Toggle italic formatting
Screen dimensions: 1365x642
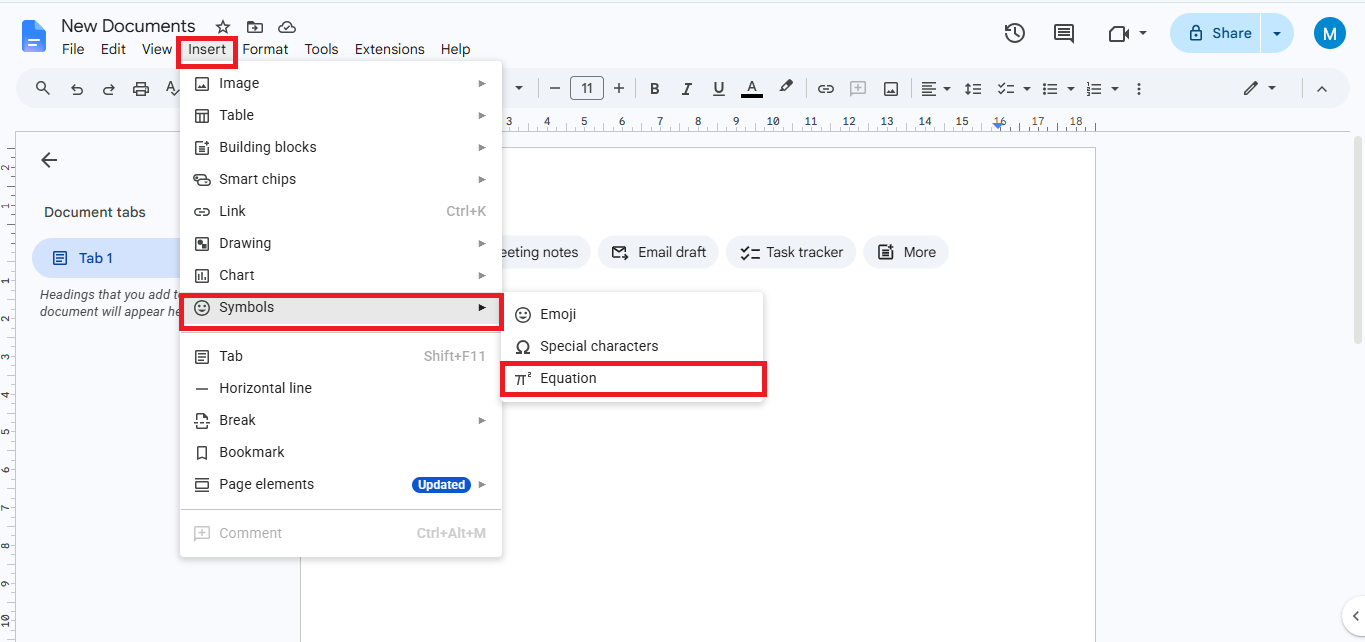(x=686, y=89)
